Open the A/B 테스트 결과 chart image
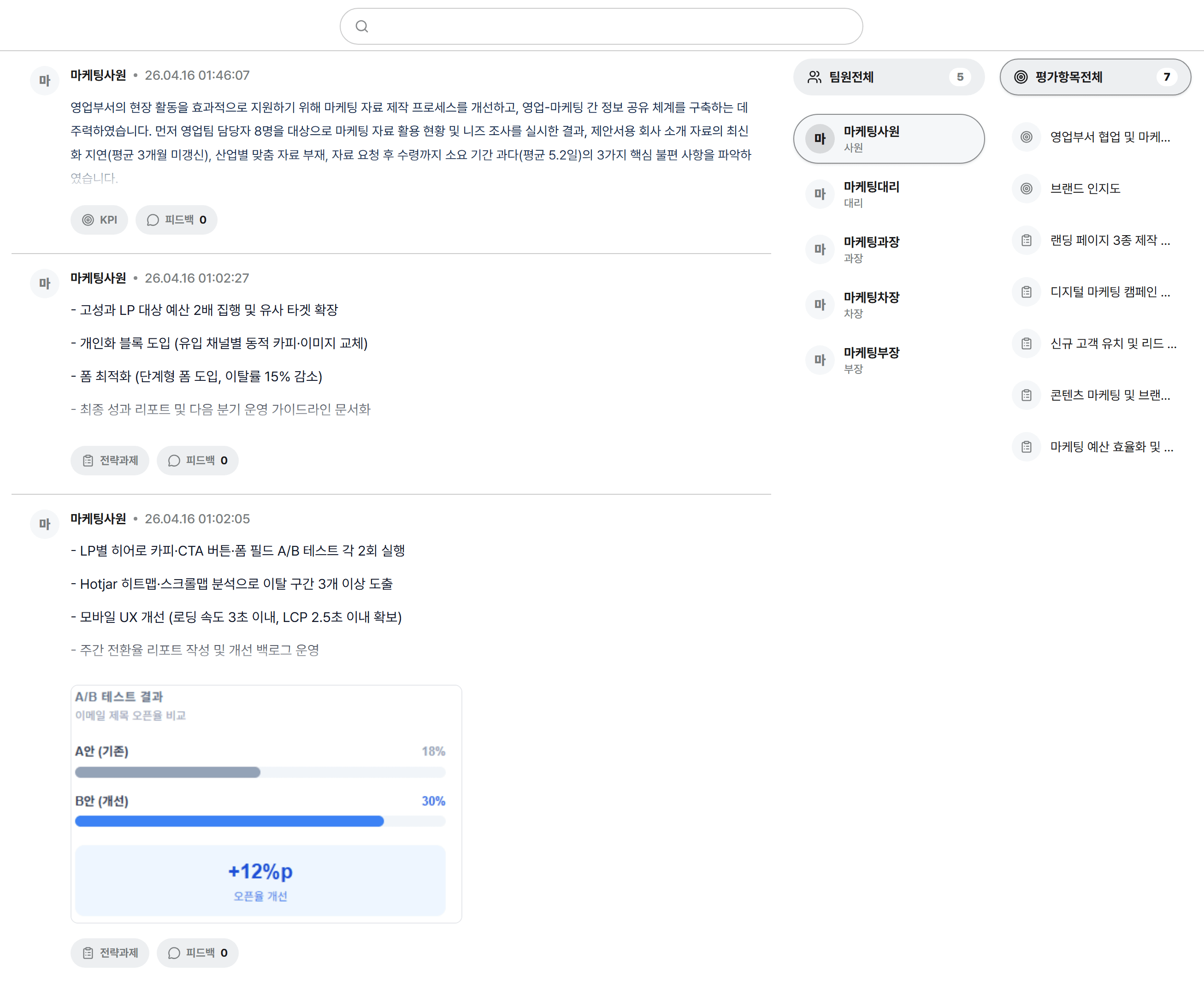1204x983 pixels. click(x=266, y=804)
